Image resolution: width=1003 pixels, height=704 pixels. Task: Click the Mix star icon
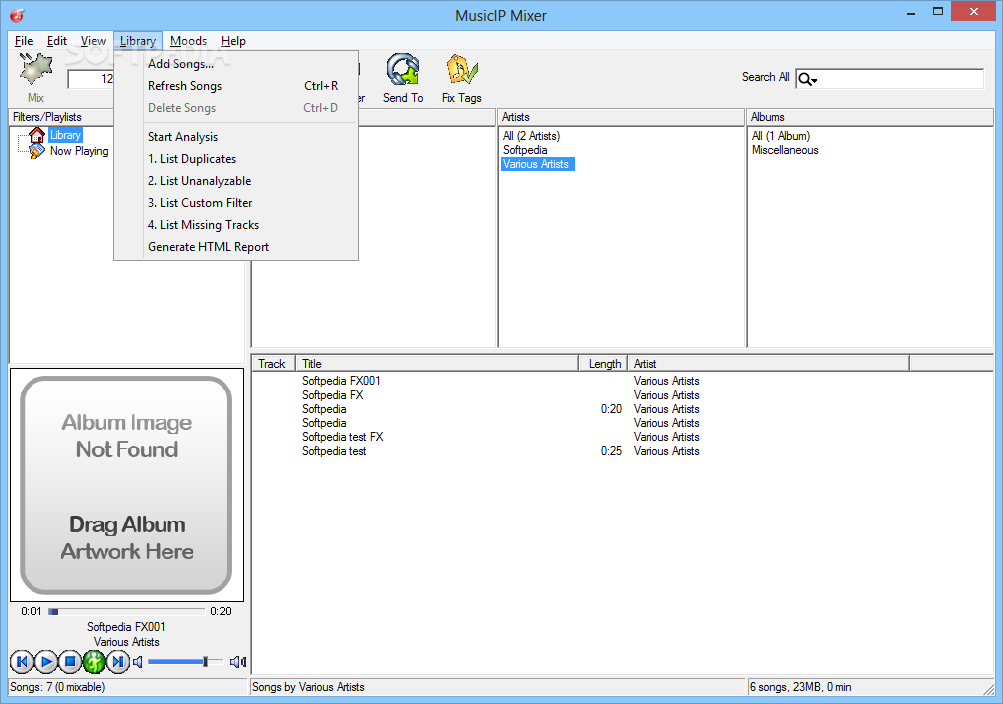point(35,69)
